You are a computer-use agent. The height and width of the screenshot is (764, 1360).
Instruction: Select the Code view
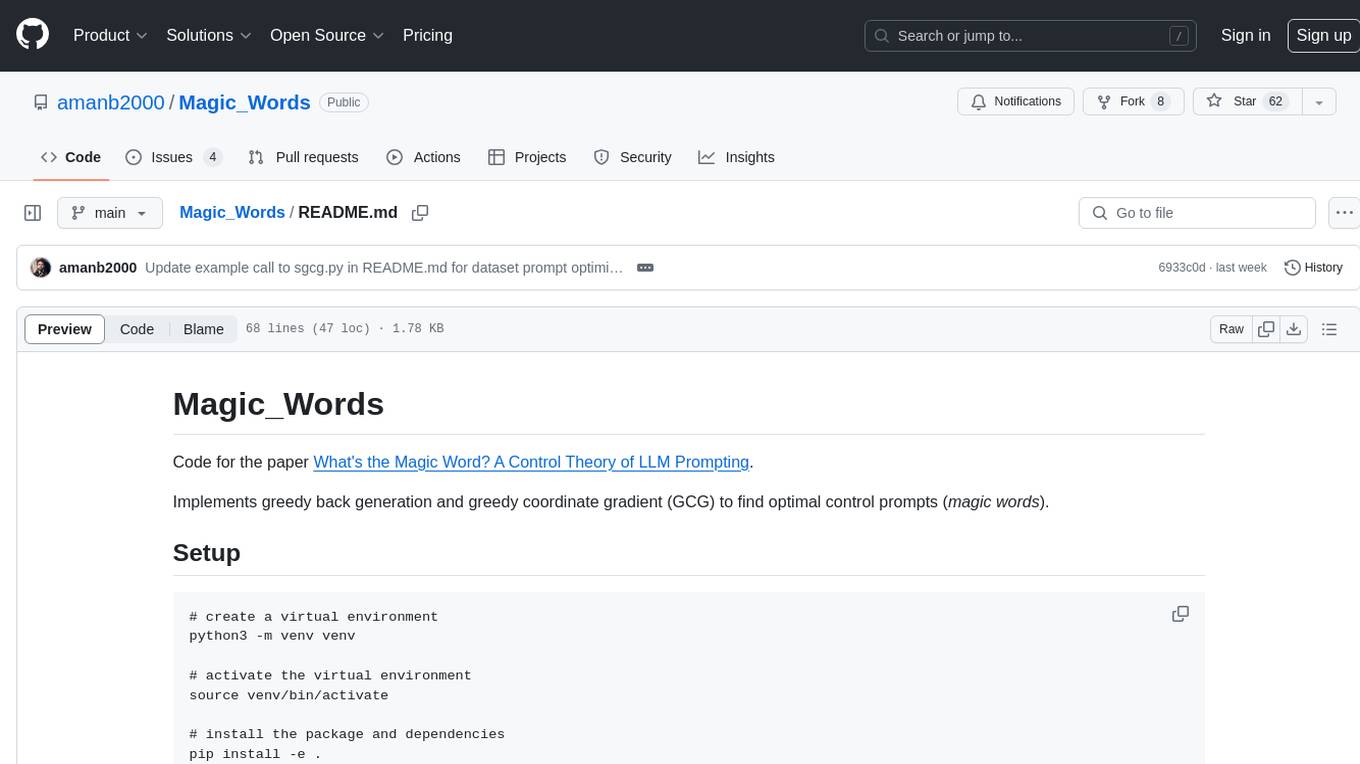(137, 329)
